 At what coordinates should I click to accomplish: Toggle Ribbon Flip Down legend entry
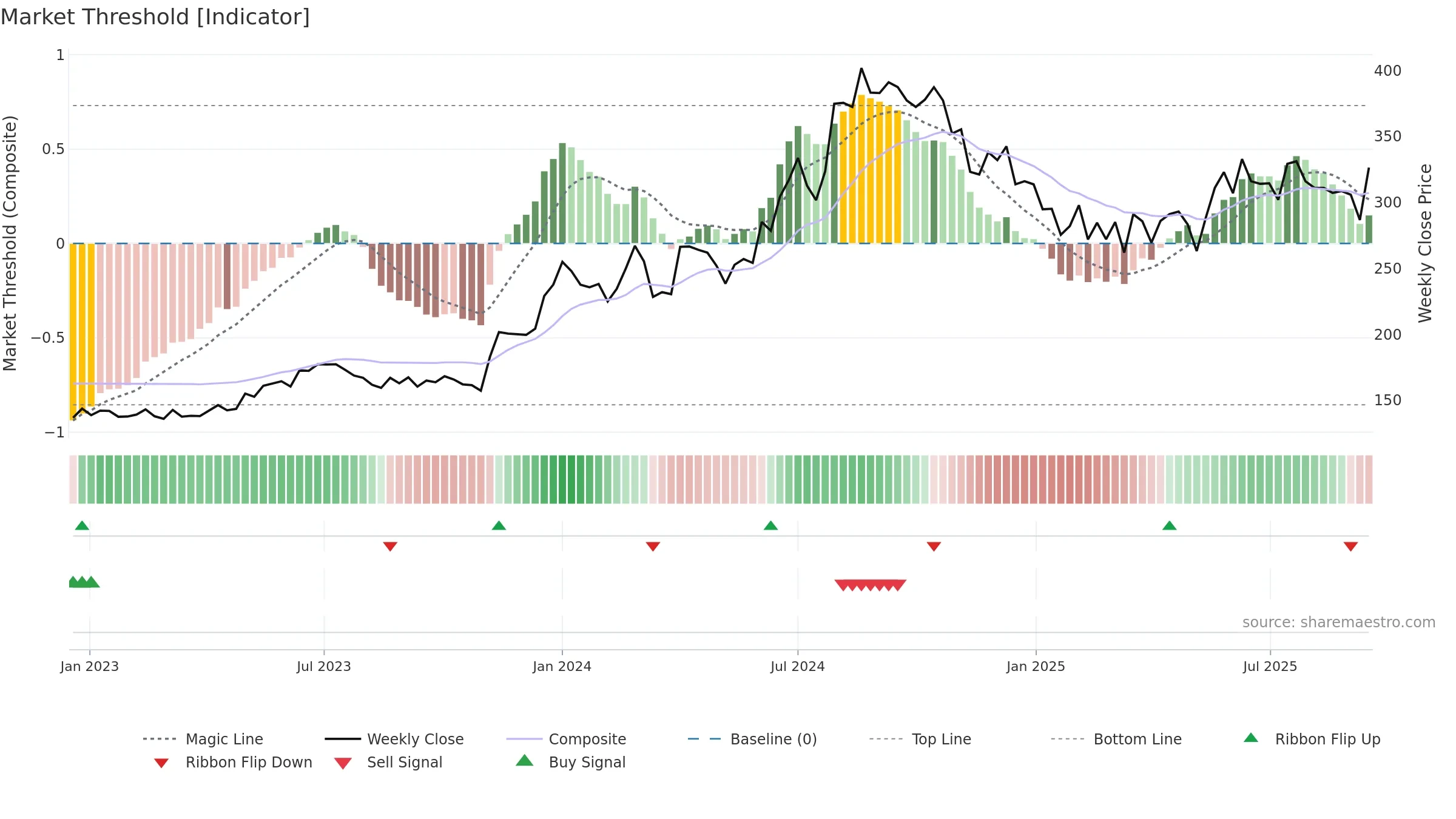point(232,762)
